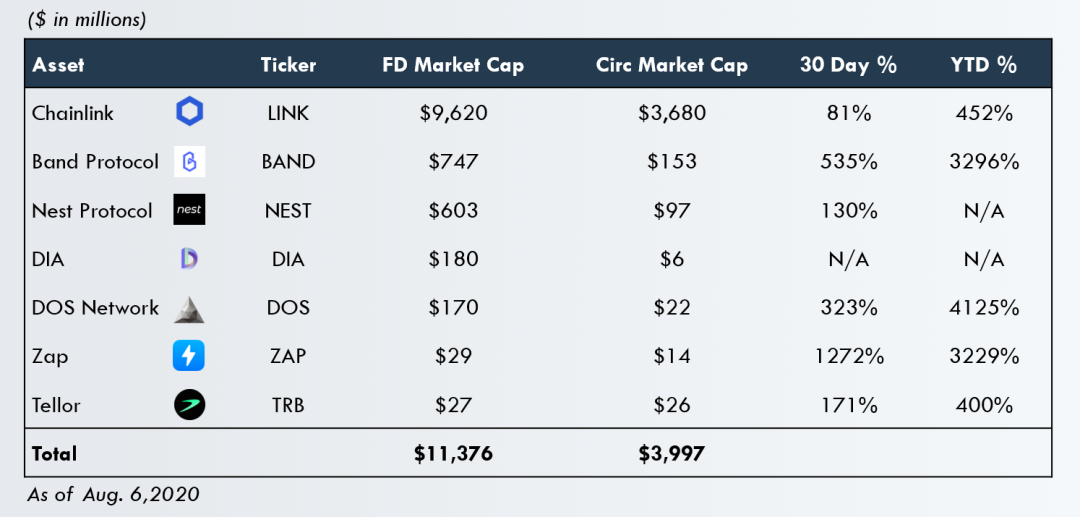Select the Circ Market Cap header
1080x517 pixels.
pos(672,65)
